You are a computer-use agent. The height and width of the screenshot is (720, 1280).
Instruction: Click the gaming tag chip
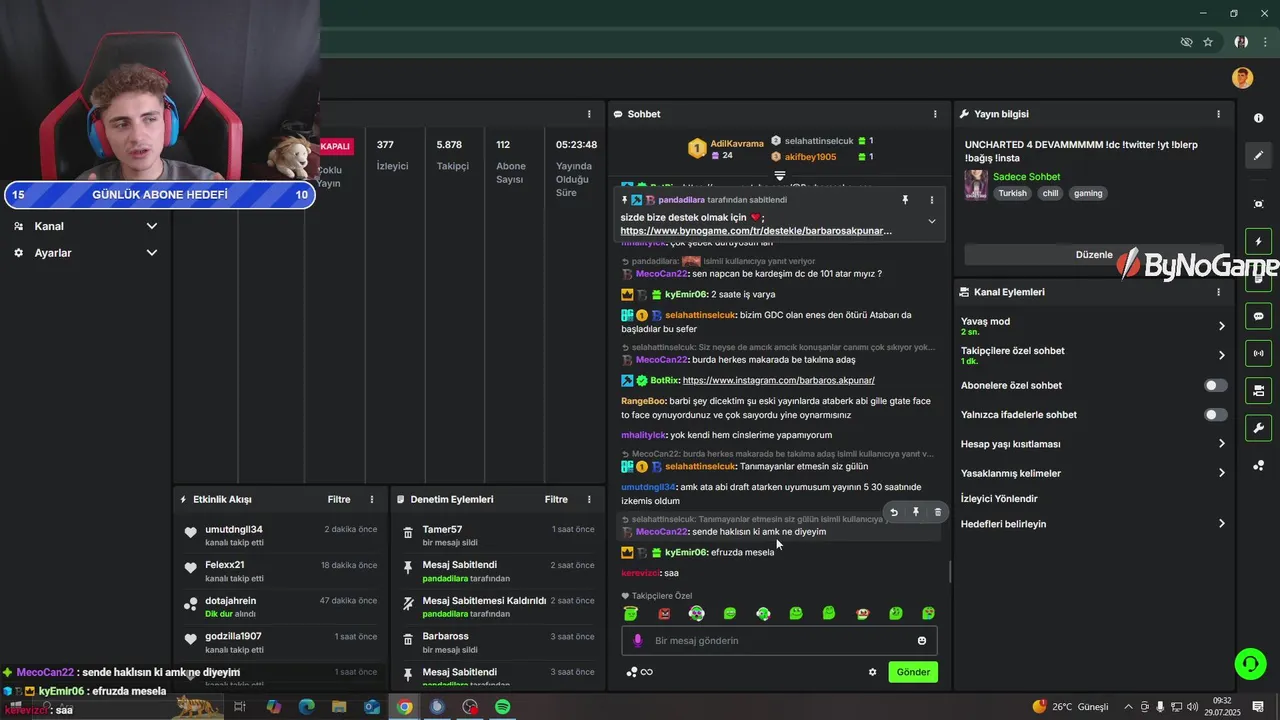(1088, 193)
